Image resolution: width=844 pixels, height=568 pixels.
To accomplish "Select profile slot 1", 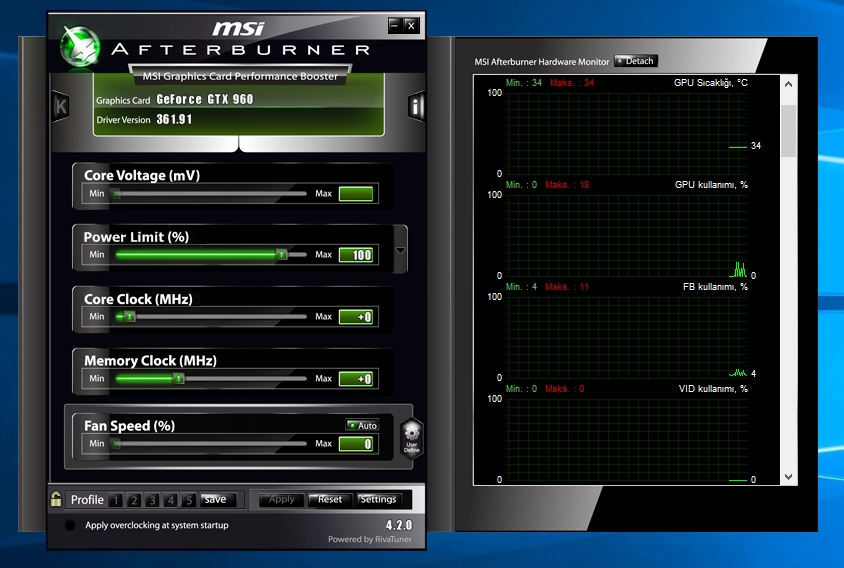I will point(115,500).
